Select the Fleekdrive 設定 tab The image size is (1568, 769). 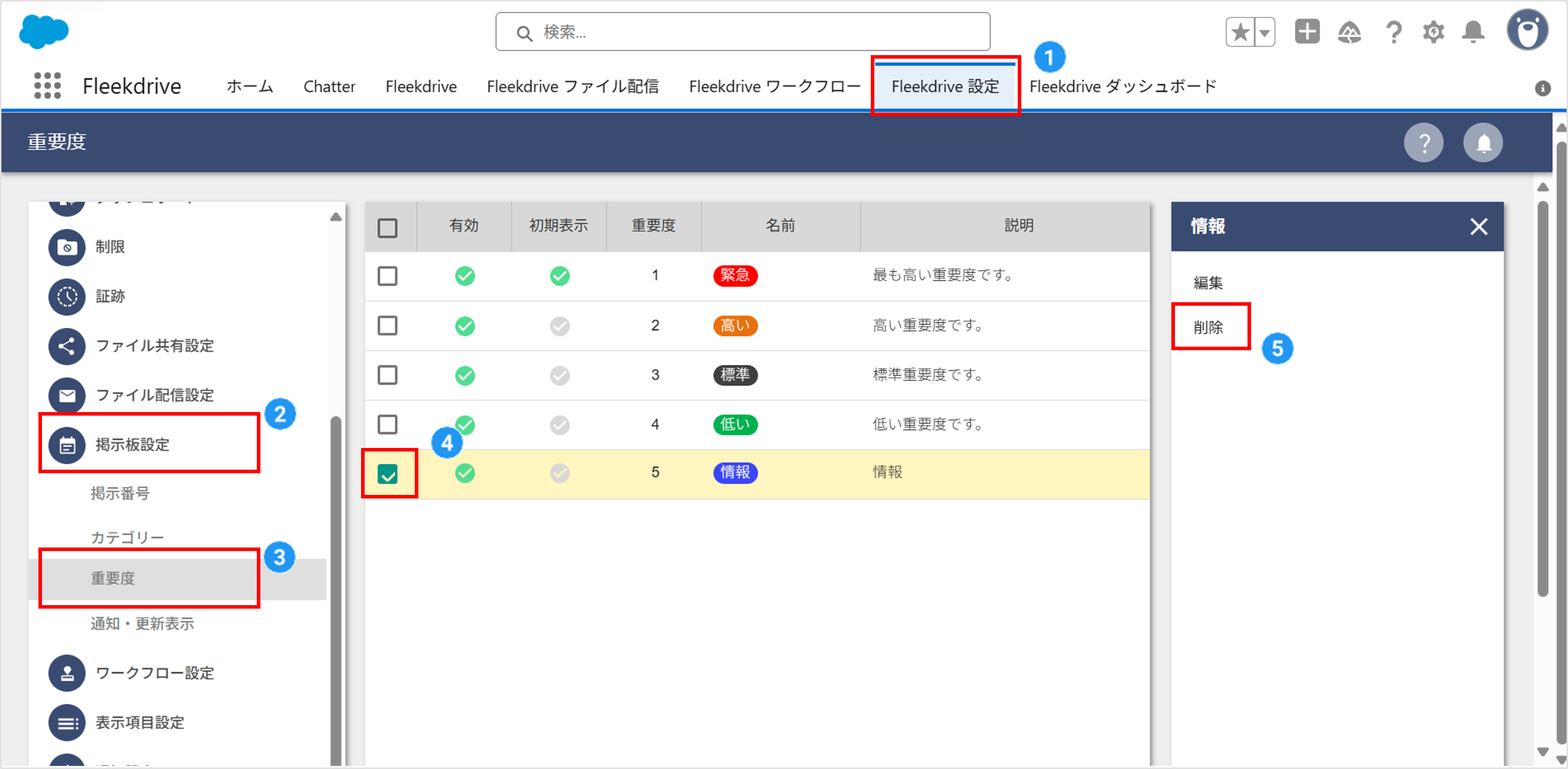click(x=945, y=86)
